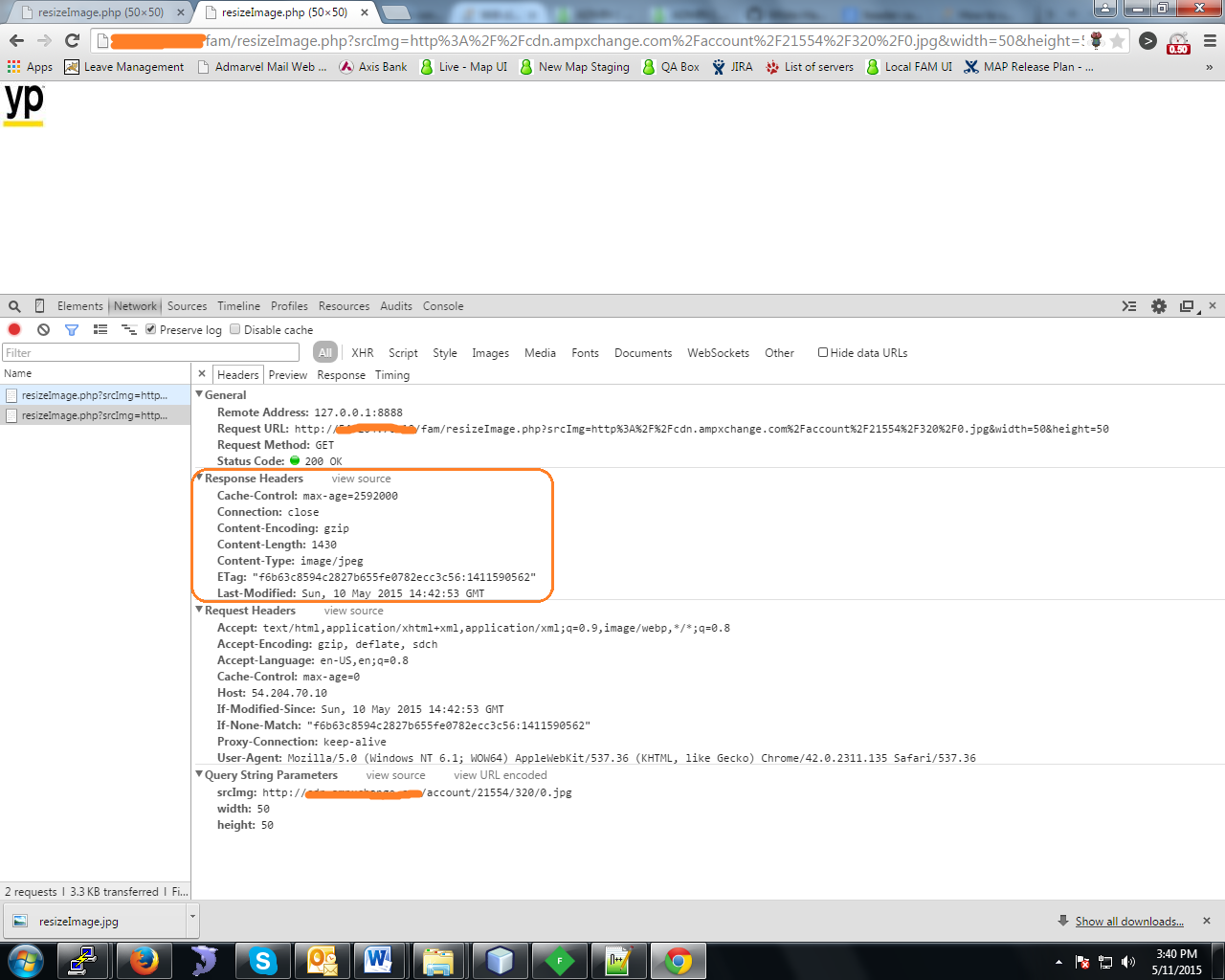
Task: Switch to the Elements panel
Action: coord(79,306)
